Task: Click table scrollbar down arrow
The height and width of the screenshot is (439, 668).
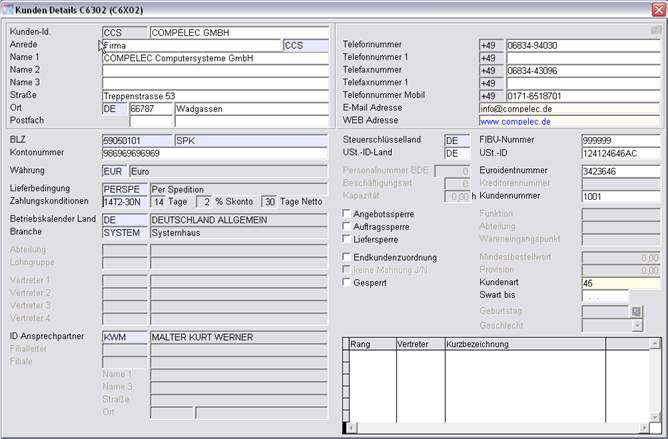Action: 656,417
